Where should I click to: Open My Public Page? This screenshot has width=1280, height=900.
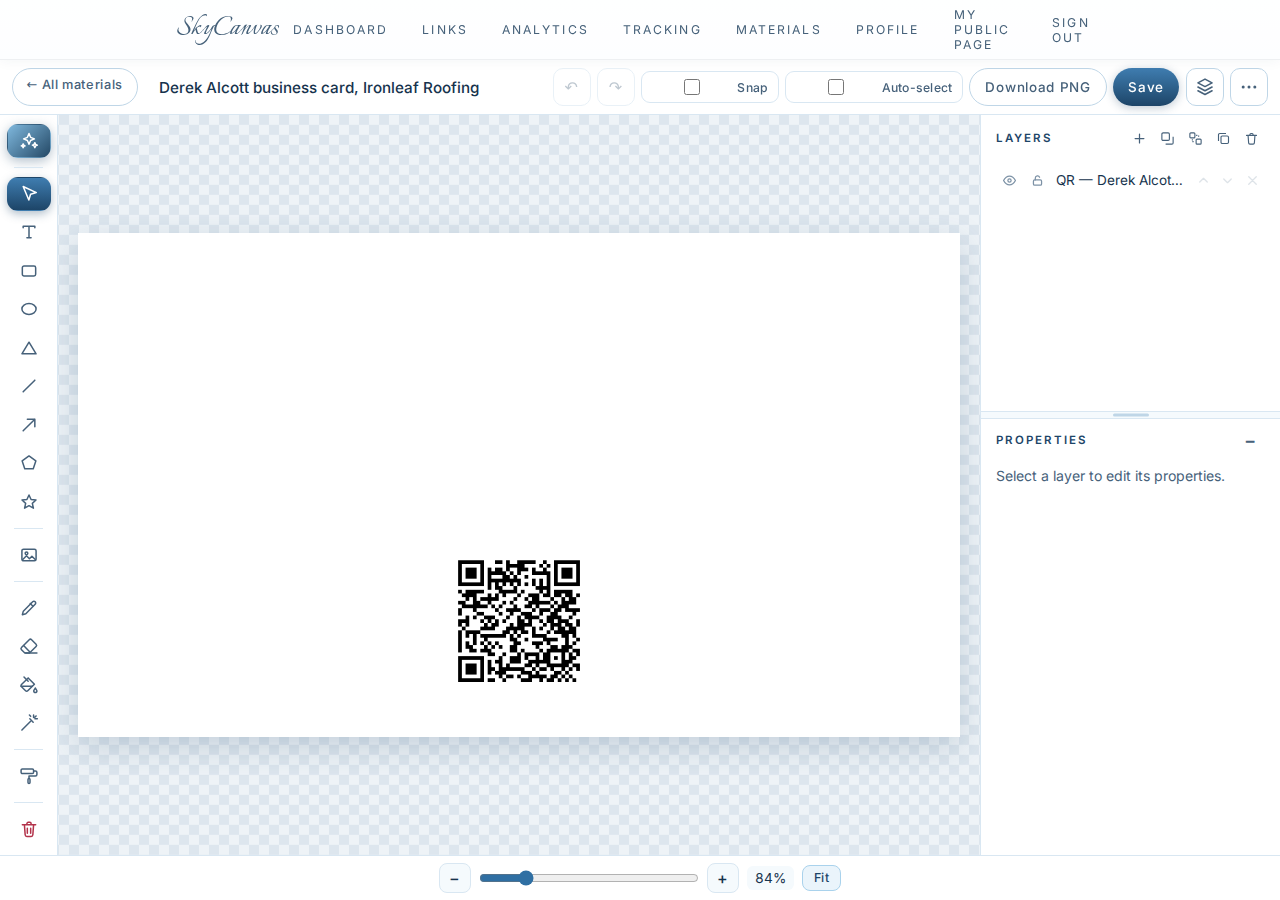(x=982, y=30)
